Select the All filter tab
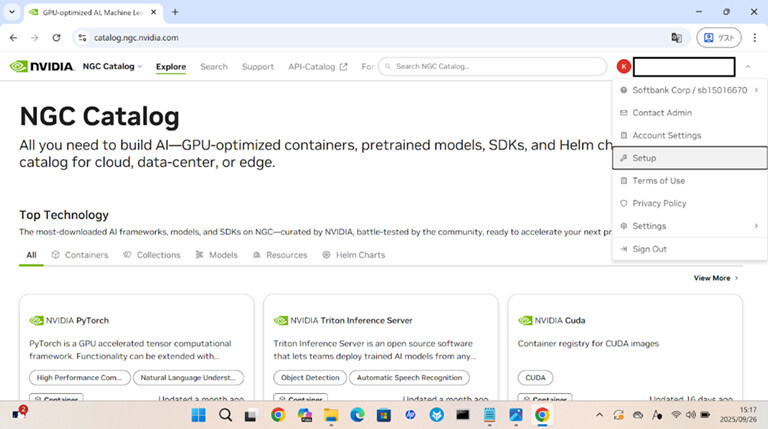The width and height of the screenshot is (768, 429). [31, 255]
